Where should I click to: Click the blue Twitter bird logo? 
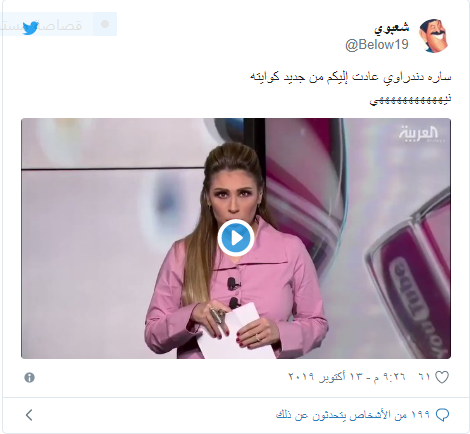pos(30,28)
